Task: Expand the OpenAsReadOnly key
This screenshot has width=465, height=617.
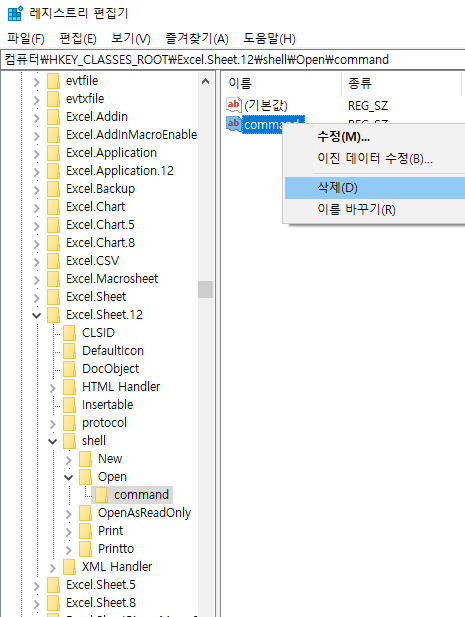Action: pyautogui.click(x=69, y=514)
